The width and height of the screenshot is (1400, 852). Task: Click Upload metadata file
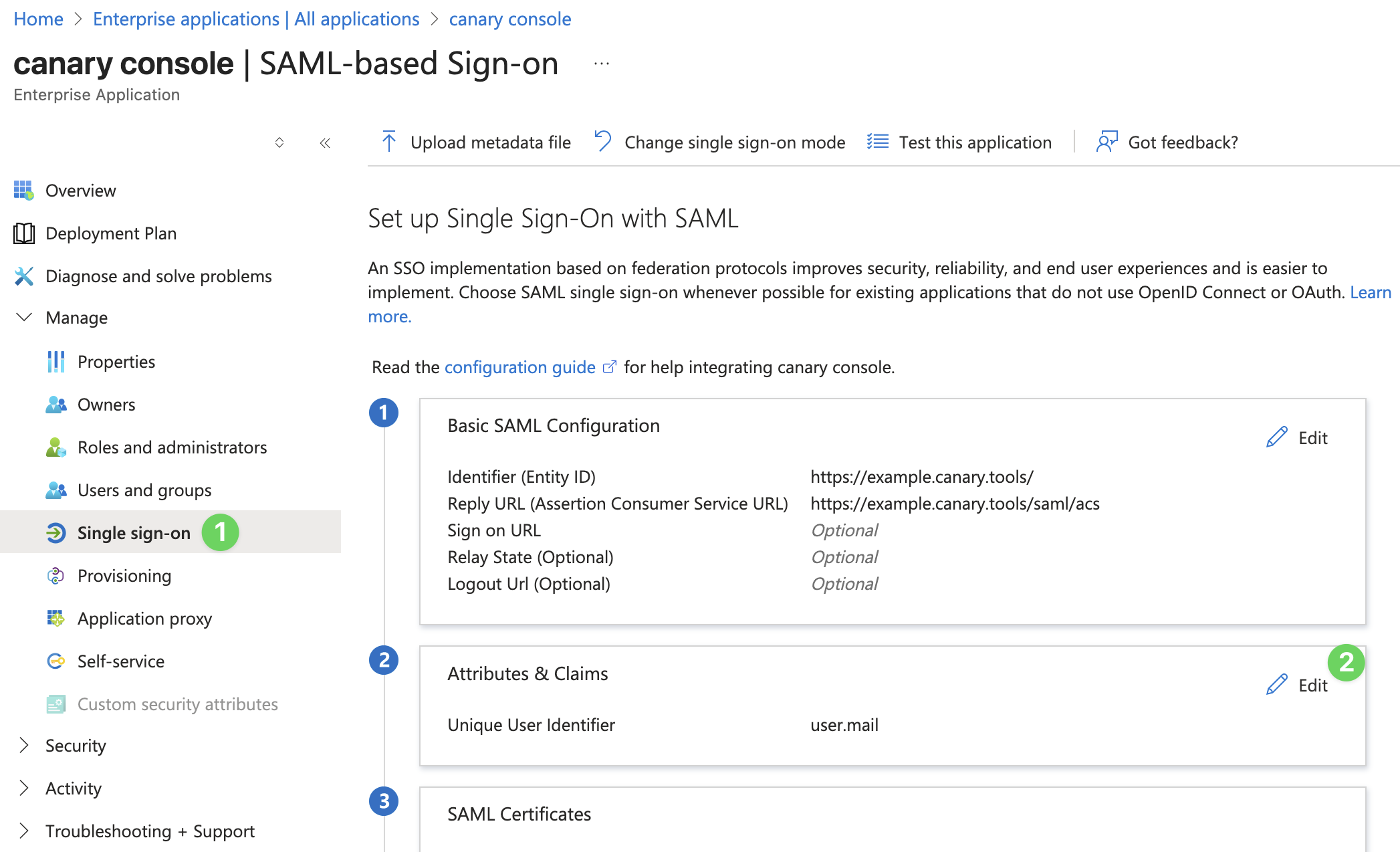476,142
